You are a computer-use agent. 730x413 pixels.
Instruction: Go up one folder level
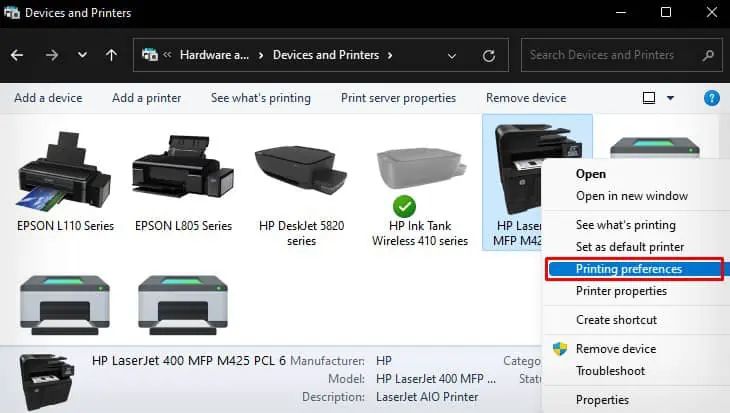pos(111,55)
